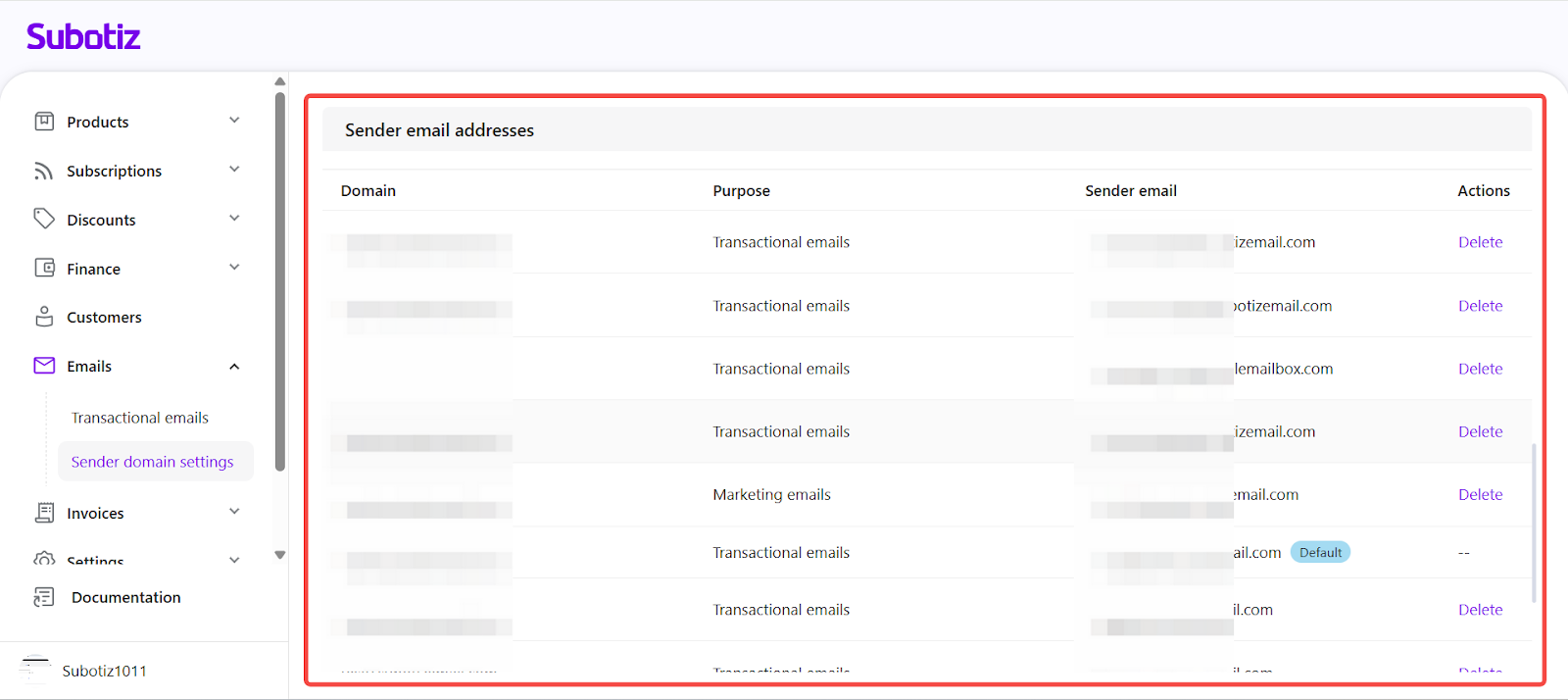Open Transactional emails submenu item
Screen dimensions: 1568x700
[x=140, y=418]
